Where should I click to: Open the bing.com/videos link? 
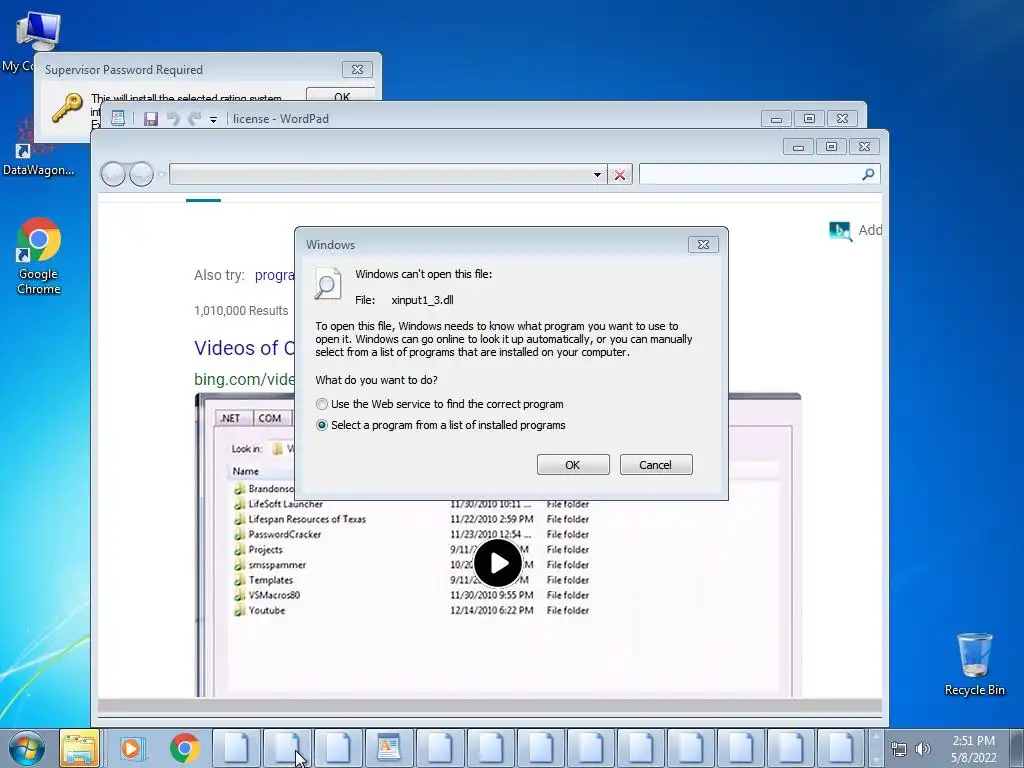pyautogui.click(x=244, y=379)
